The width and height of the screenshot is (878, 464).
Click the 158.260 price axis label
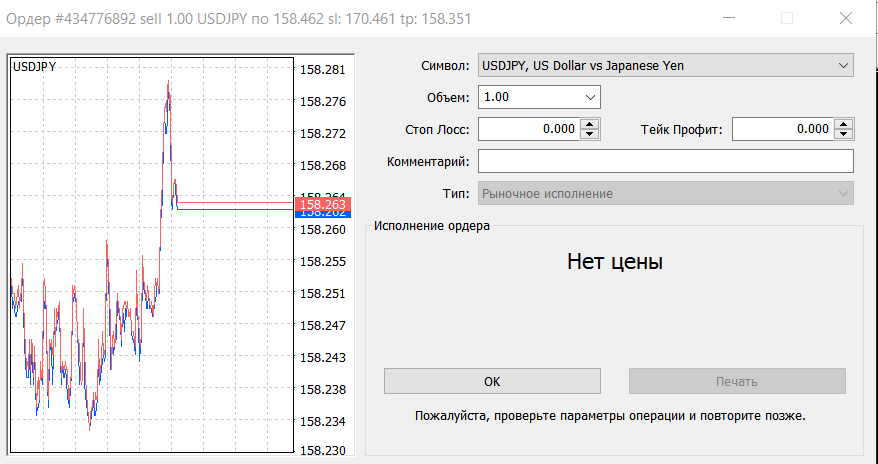coord(323,229)
